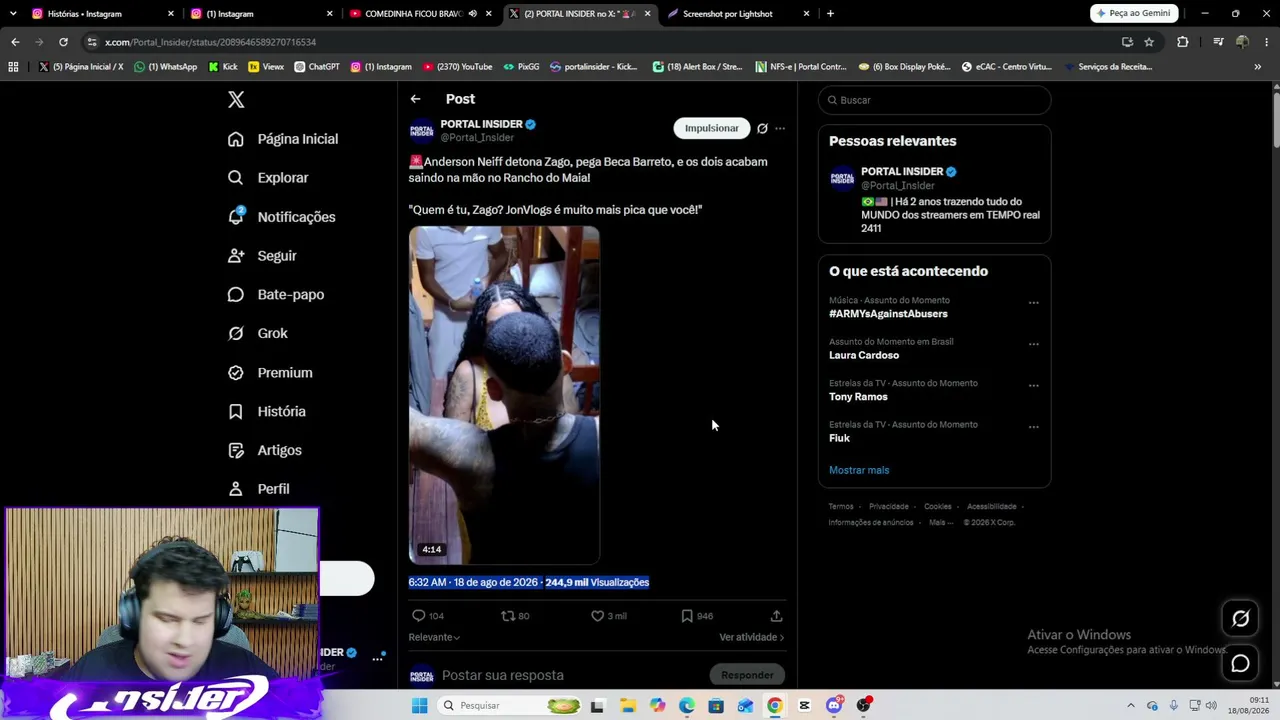Go back using the Post back arrow
Image resolution: width=1280 pixels, height=720 pixels.
(415, 99)
